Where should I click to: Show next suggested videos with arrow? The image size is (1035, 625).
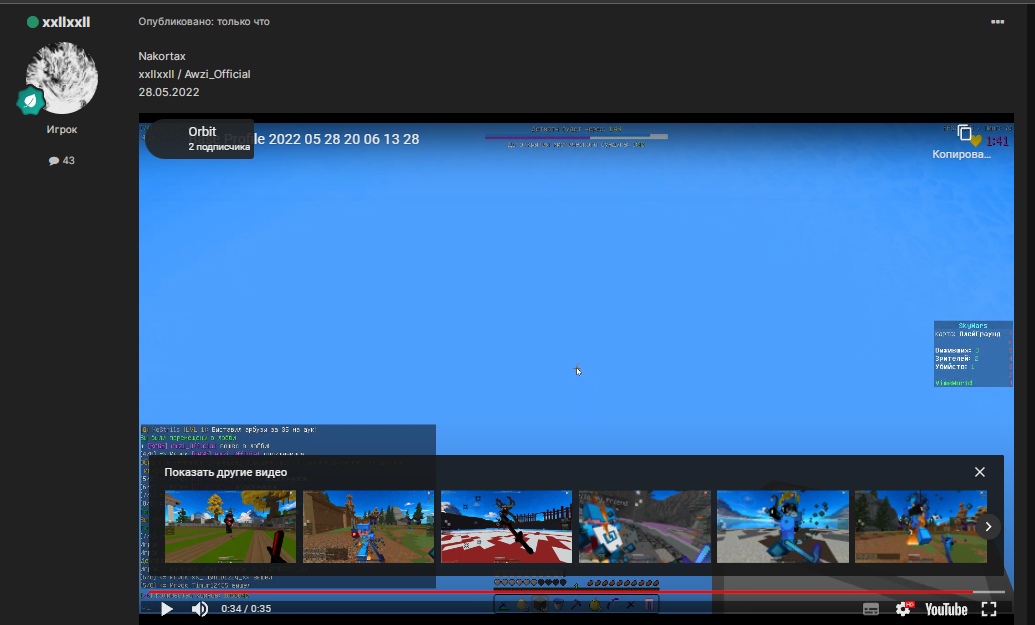[x=988, y=526]
